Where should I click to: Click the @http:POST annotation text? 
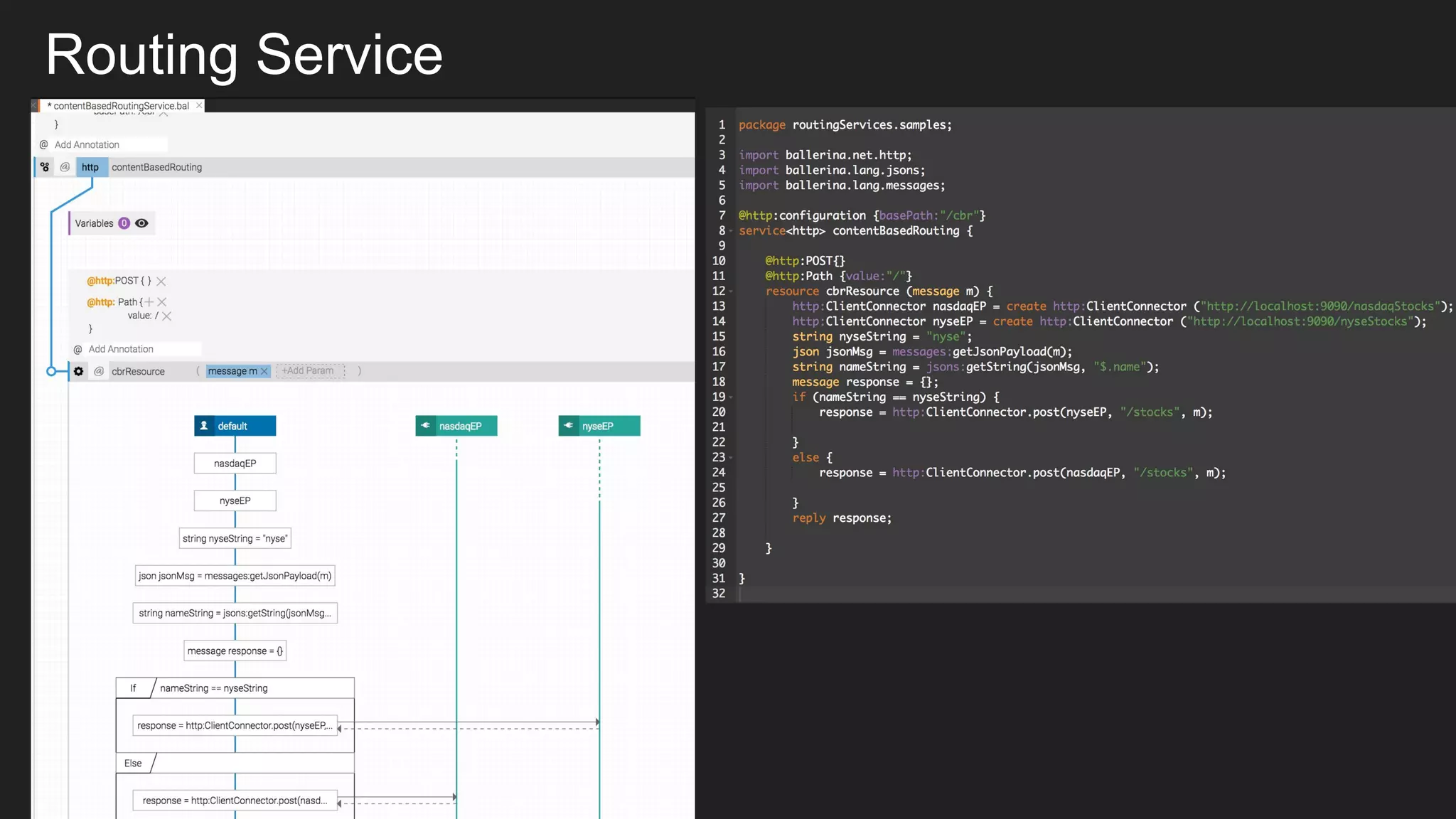[x=119, y=281]
